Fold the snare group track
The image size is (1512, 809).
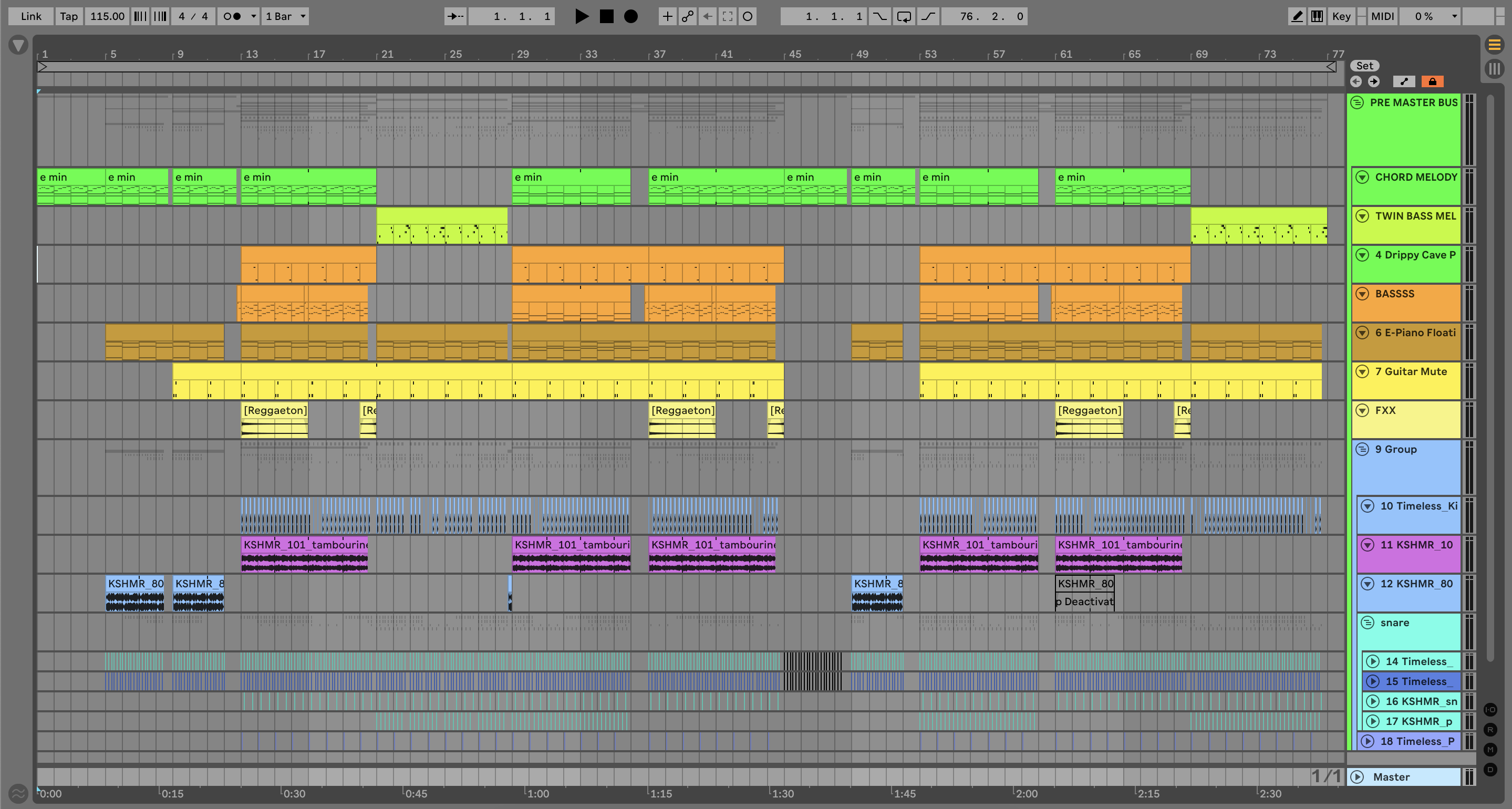click(1368, 623)
